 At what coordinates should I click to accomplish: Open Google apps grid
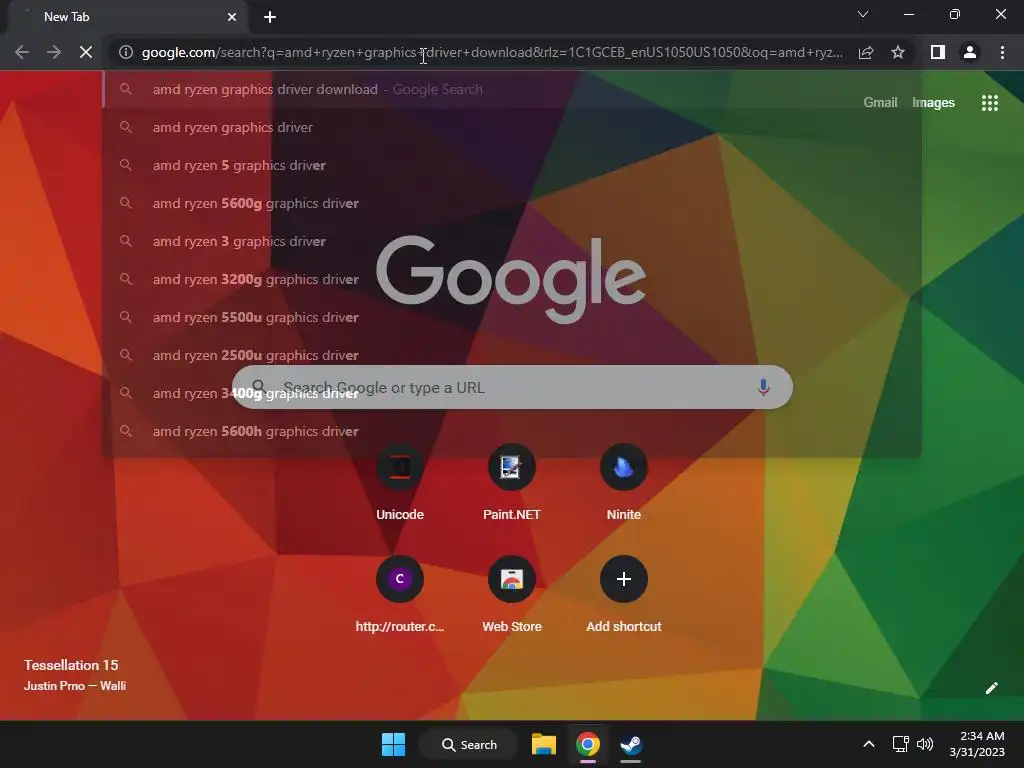(x=989, y=103)
